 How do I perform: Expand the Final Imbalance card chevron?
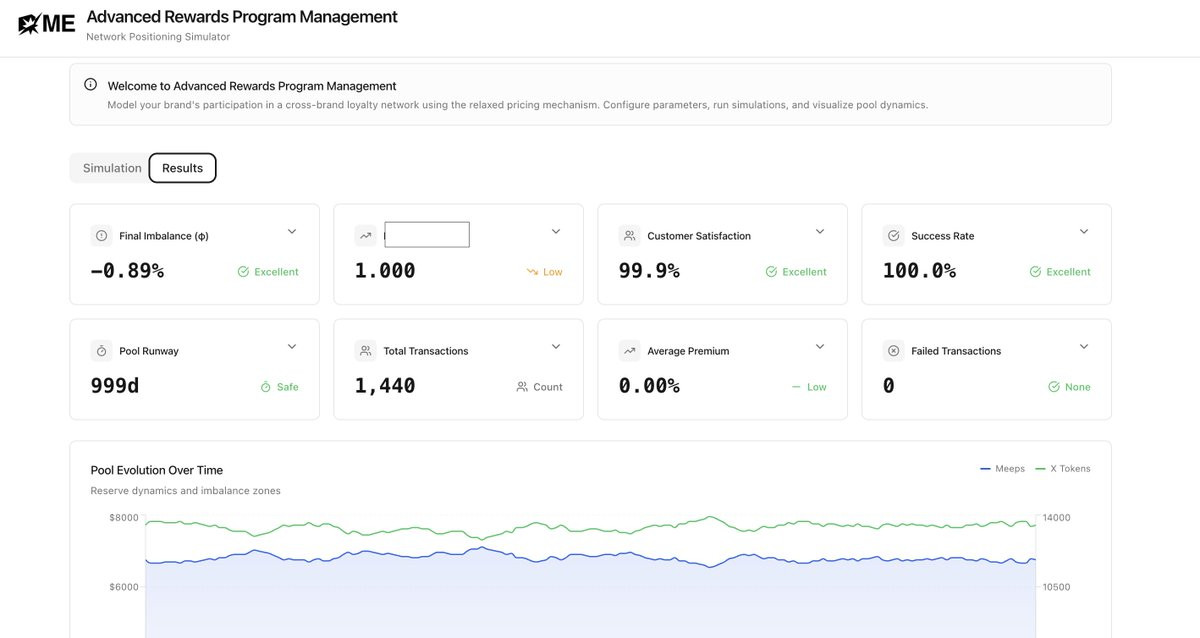pyautogui.click(x=292, y=232)
